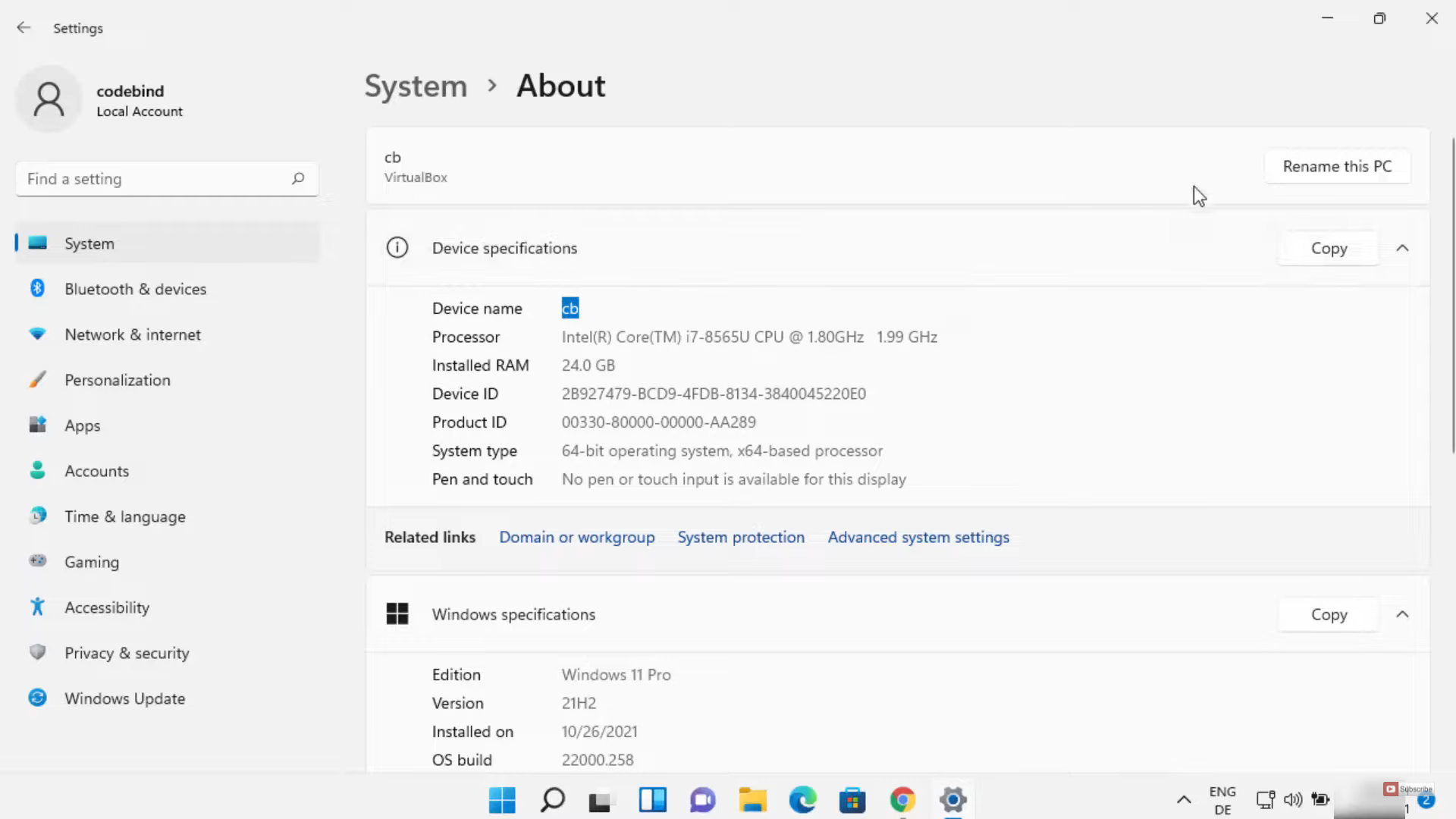Viewport: 1456px width, 819px height.
Task: Go to Network & internet settings
Action: tap(132, 334)
